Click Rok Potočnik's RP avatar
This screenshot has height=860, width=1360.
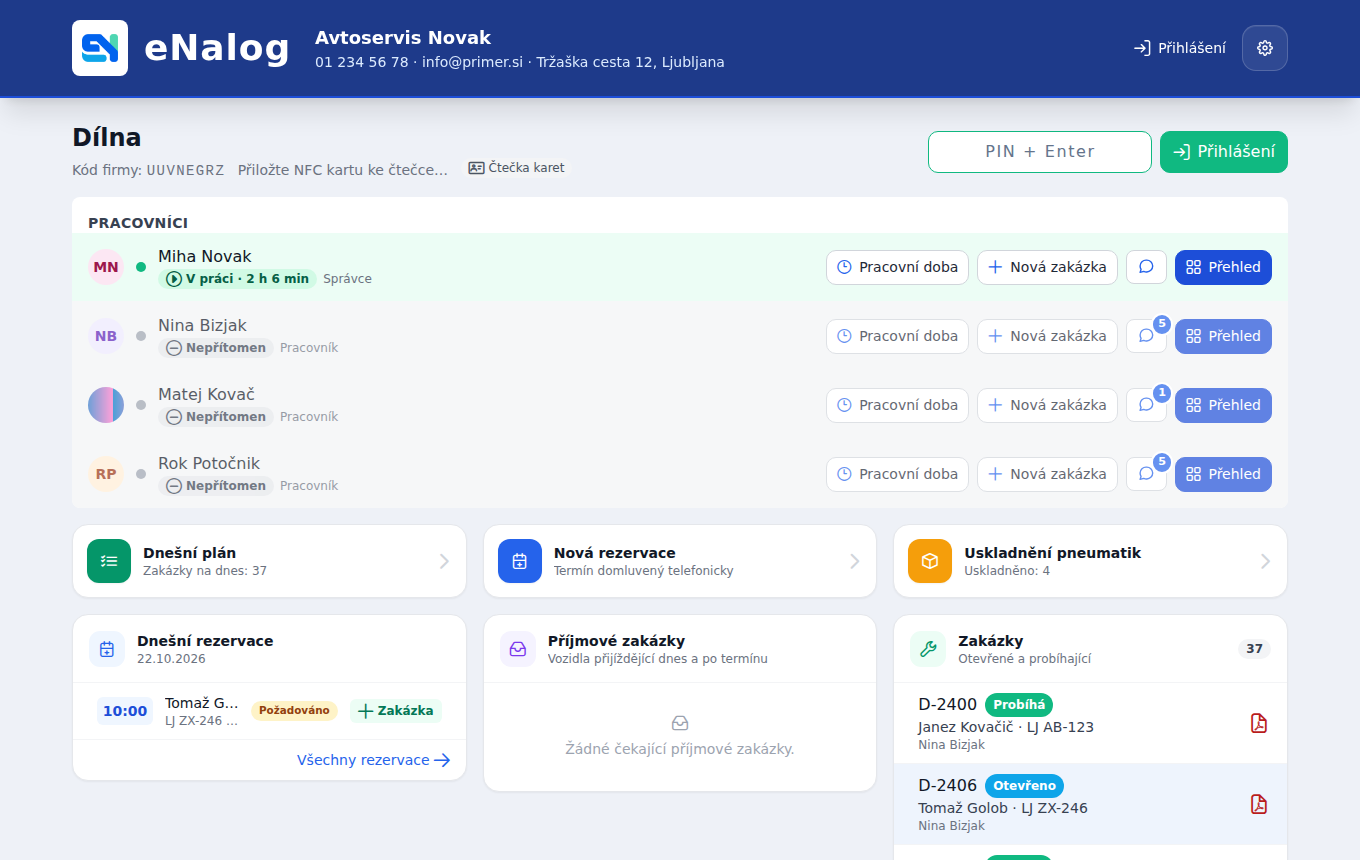tap(106, 474)
